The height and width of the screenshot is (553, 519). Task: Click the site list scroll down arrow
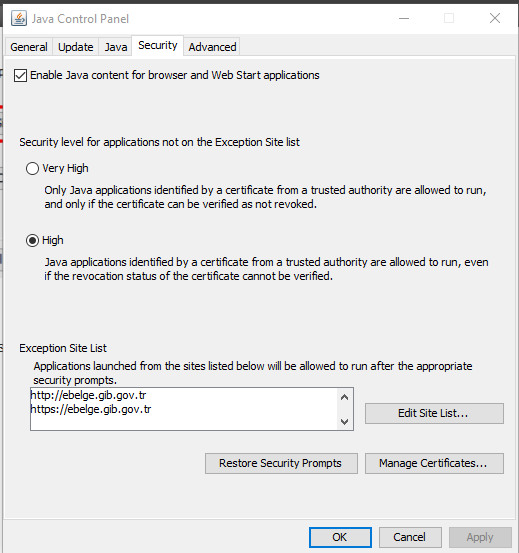[x=344, y=421]
